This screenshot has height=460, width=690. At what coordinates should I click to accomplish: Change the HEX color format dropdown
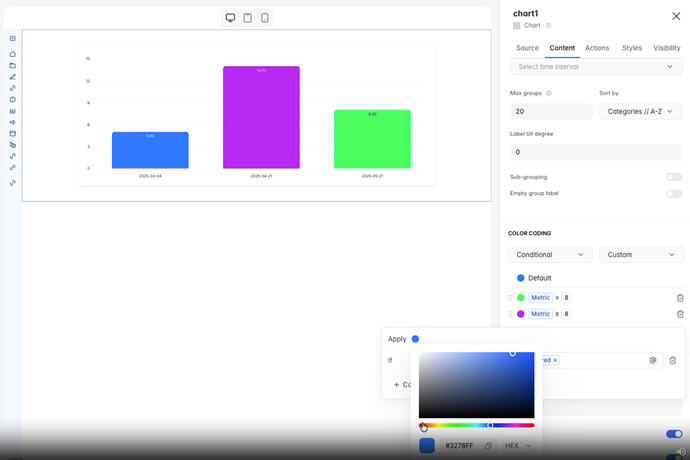coord(518,446)
